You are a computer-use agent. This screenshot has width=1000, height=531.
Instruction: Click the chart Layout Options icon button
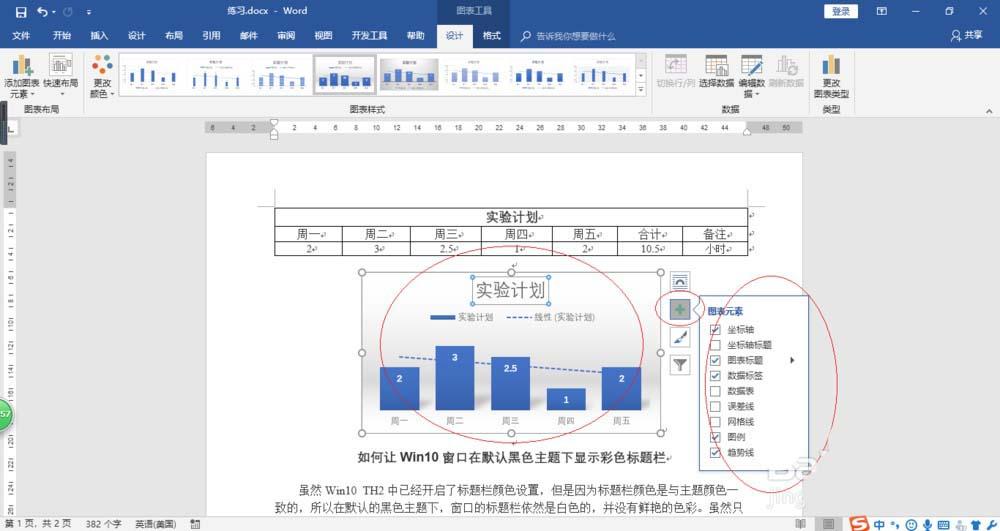coord(680,281)
